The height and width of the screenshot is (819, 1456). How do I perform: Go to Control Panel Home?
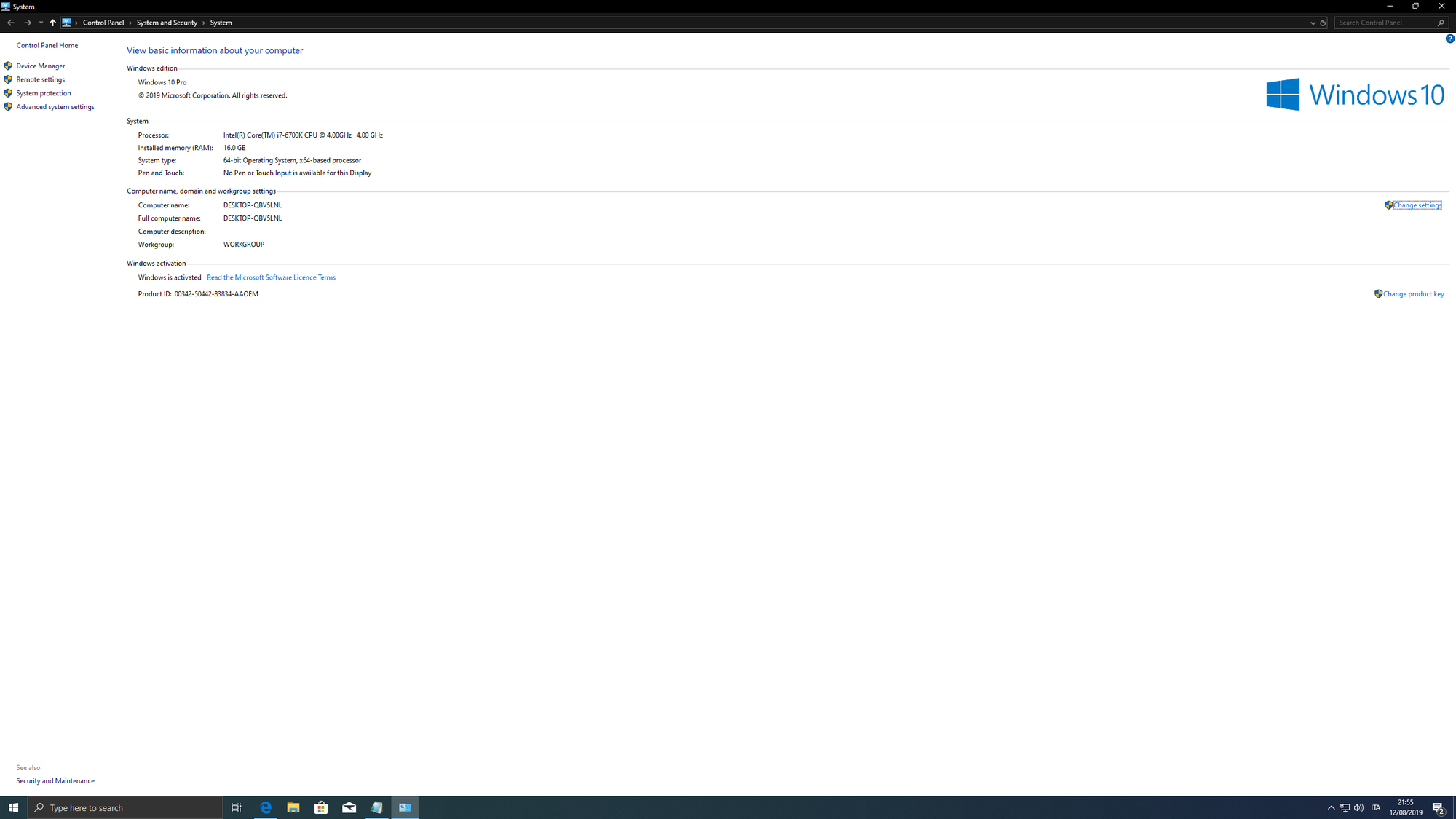coord(47,45)
